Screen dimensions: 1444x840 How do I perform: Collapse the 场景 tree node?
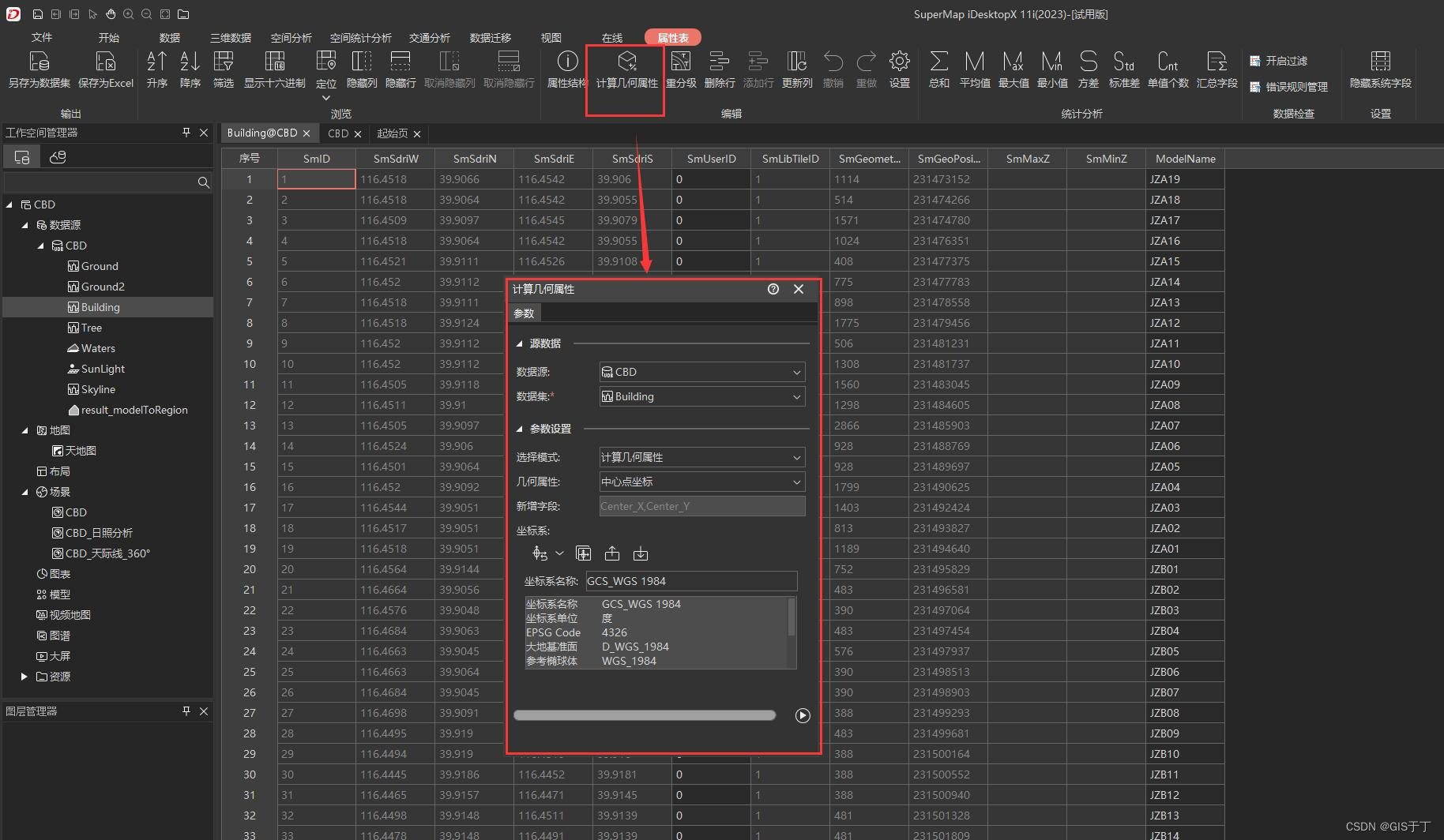coord(24,492)
